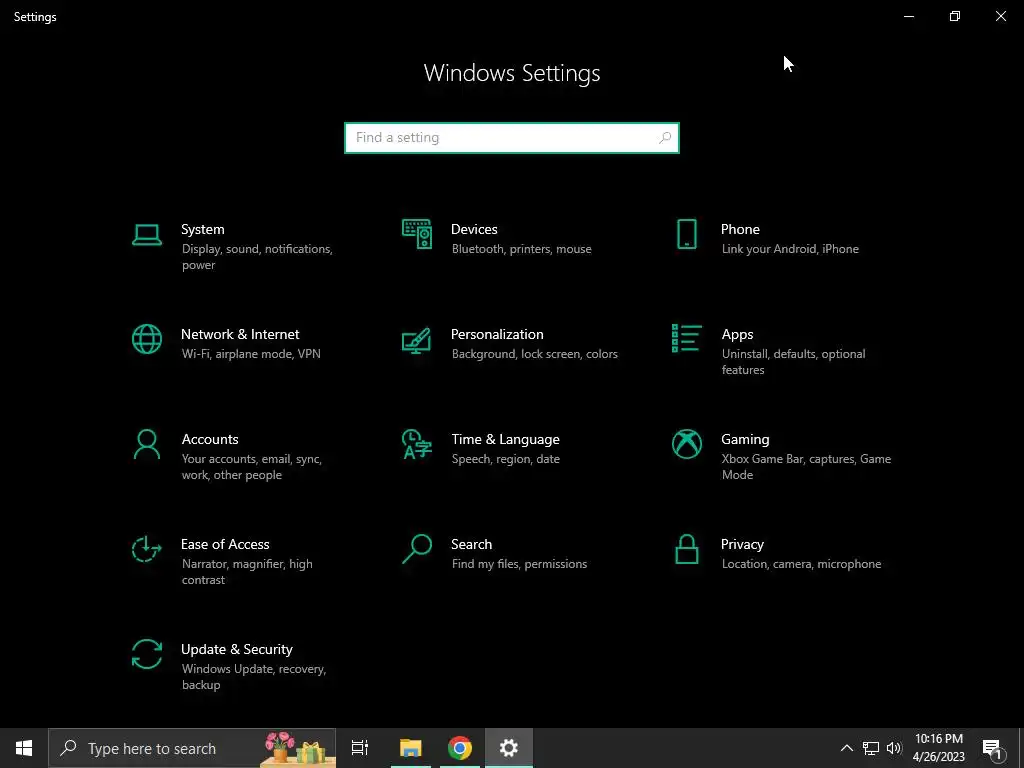Click 'Find my files, permissions' description
The width and height of the screenshot is (1024, 768).
point(520,564)
